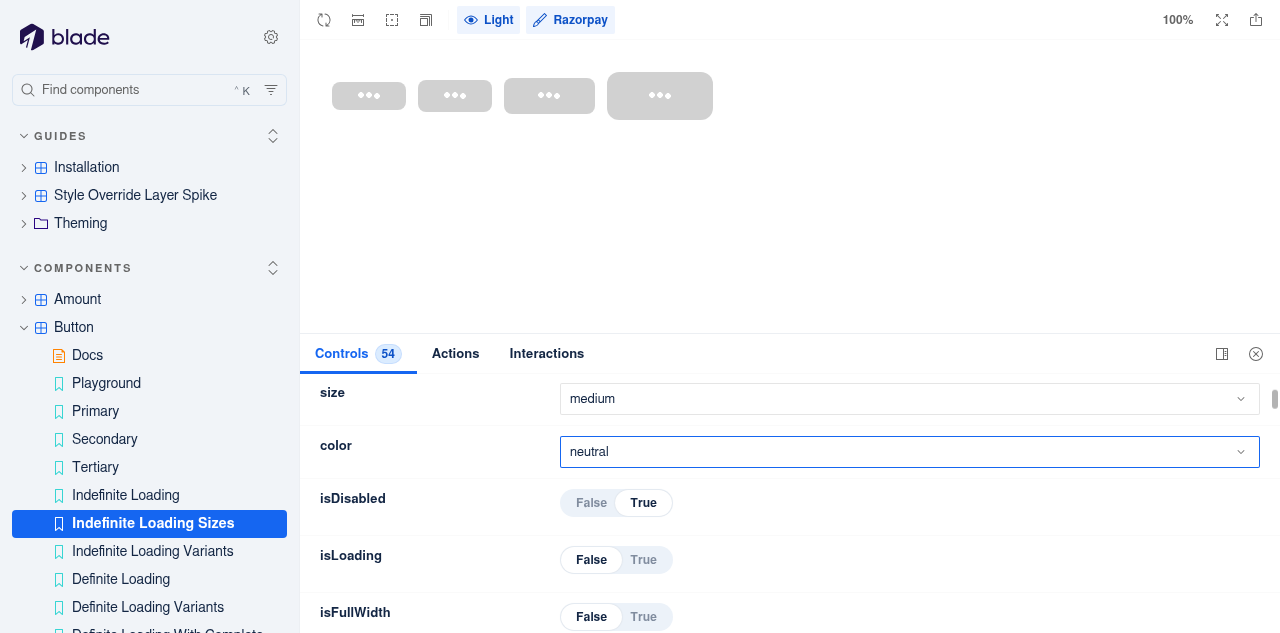Close the addons panel
The height and width of the screenshot is (633, 1280).
click(x=1256, y=354)
